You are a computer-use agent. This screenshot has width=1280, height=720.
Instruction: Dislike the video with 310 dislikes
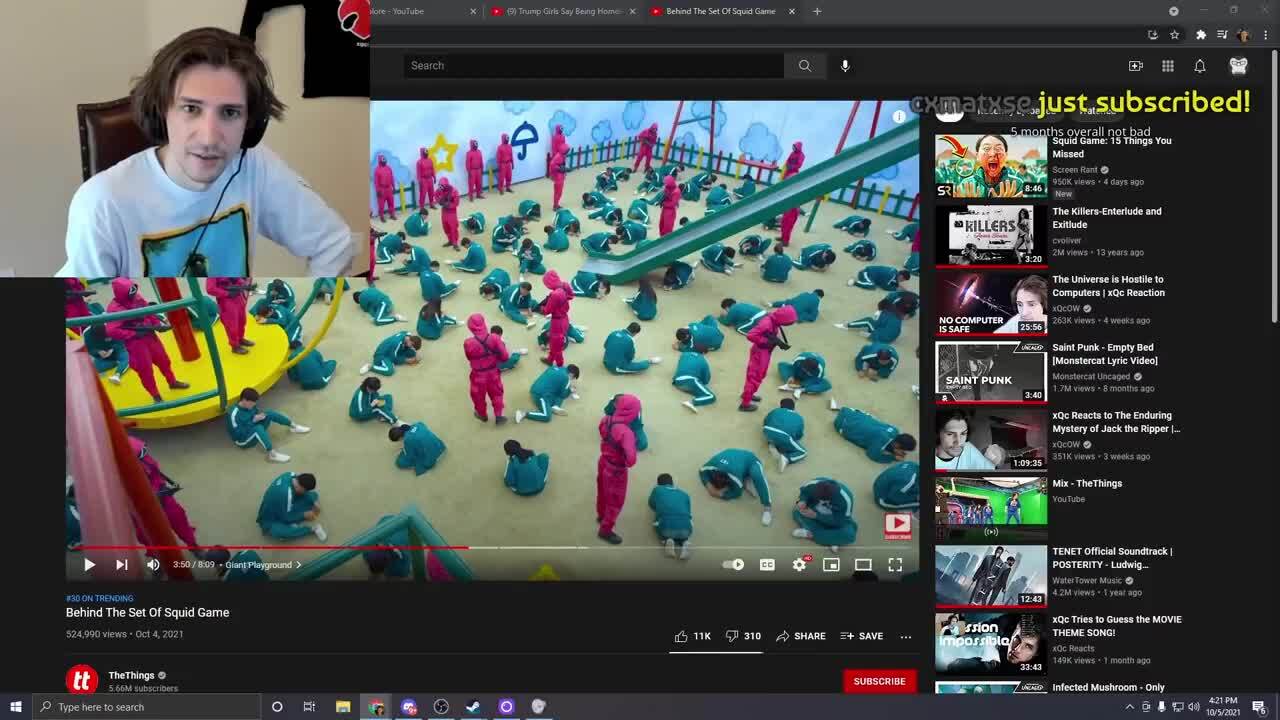click(x=743, y=636)
